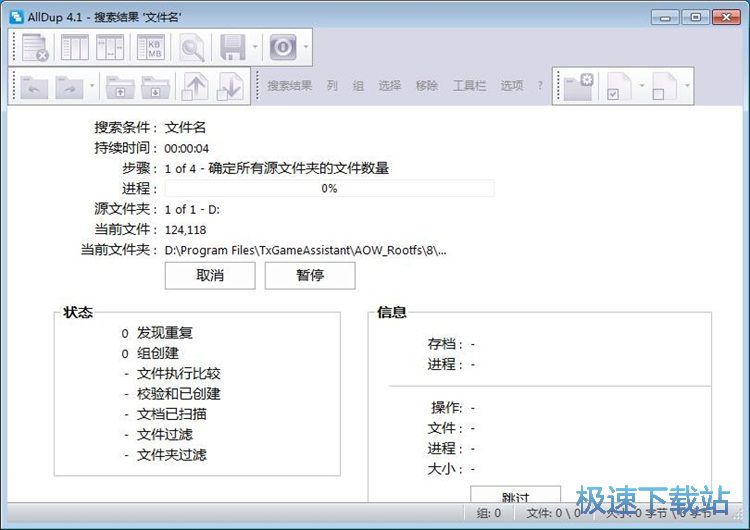Click the columns layout toolbar icon
Screen dimensions: 750x530
point(75,47)
